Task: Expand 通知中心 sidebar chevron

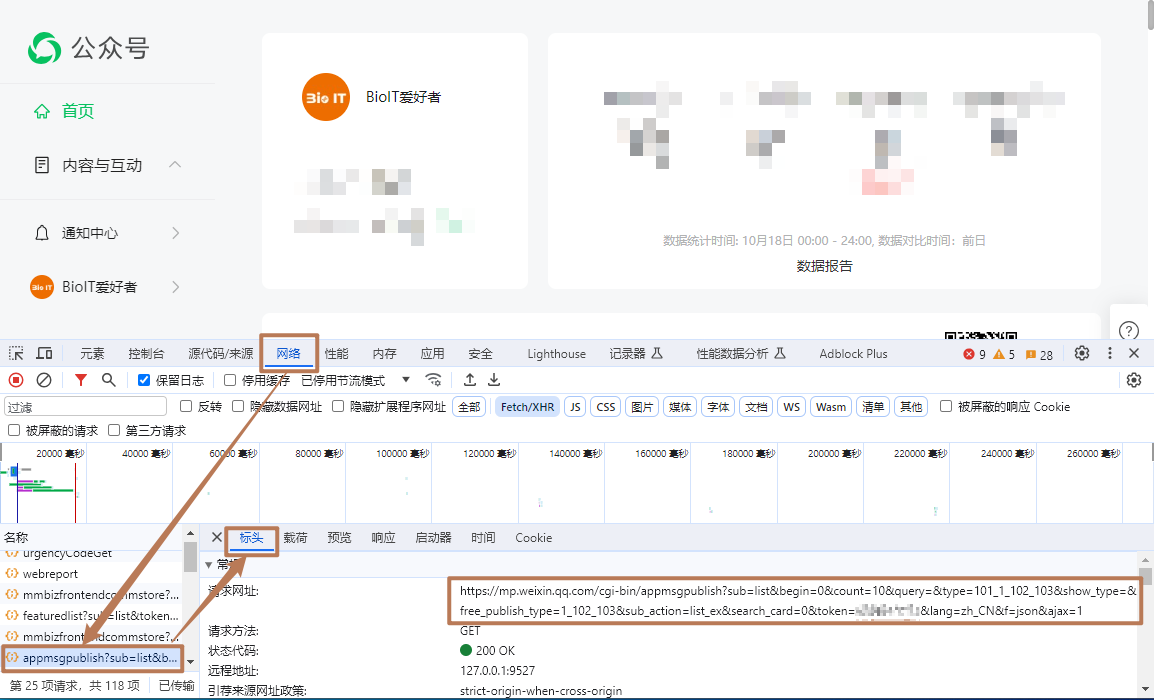Action: coord(175,233)
